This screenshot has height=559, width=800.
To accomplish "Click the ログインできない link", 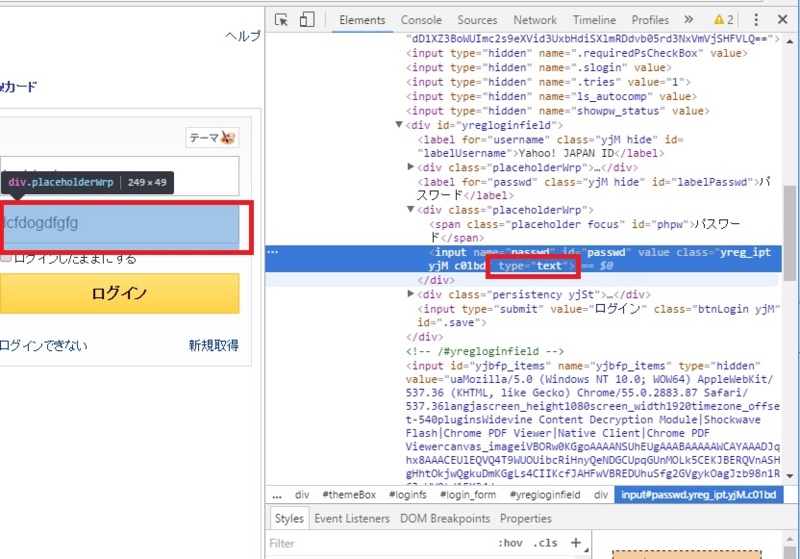I will coord(43,345).
